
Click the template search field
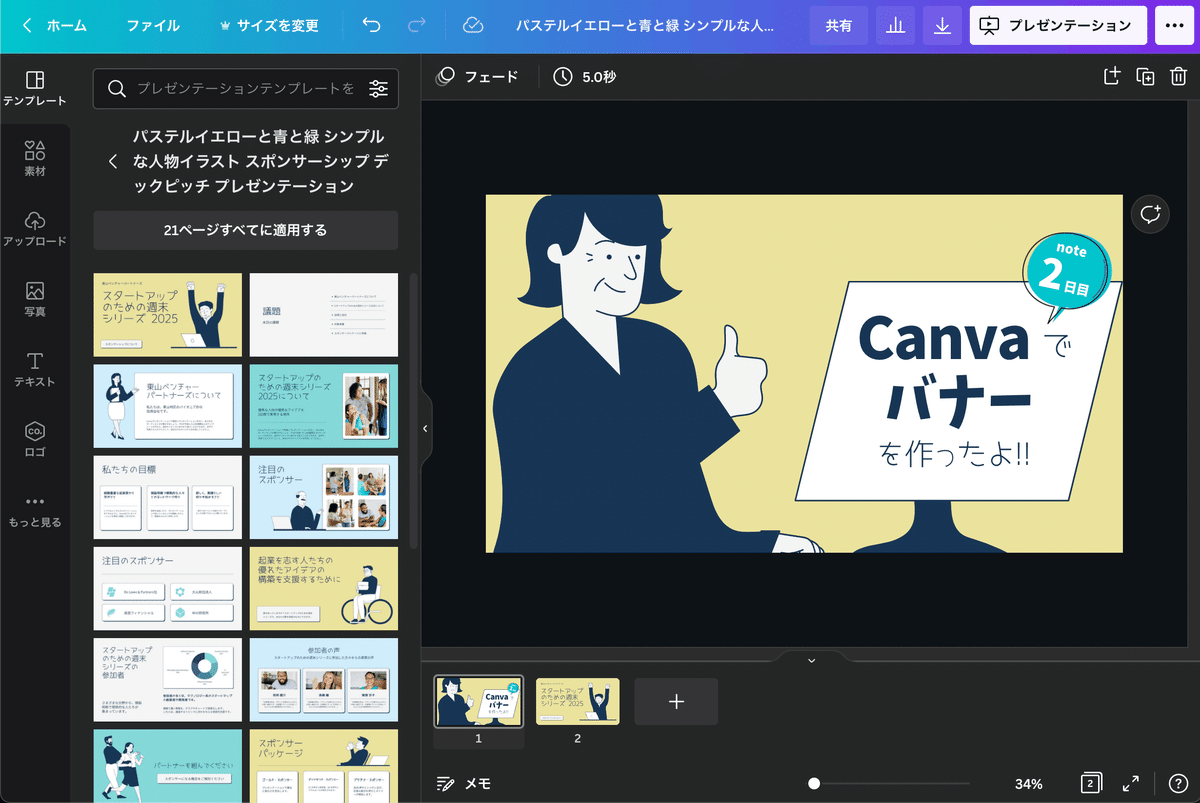[245, 89]
